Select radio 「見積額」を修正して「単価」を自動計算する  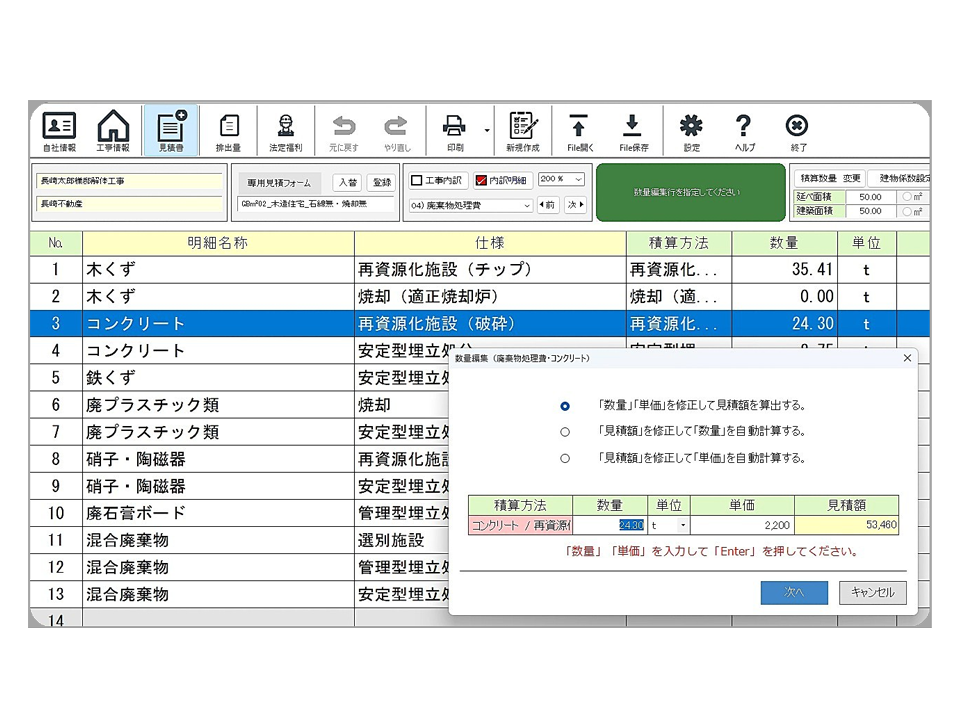(x=564, y=459)
